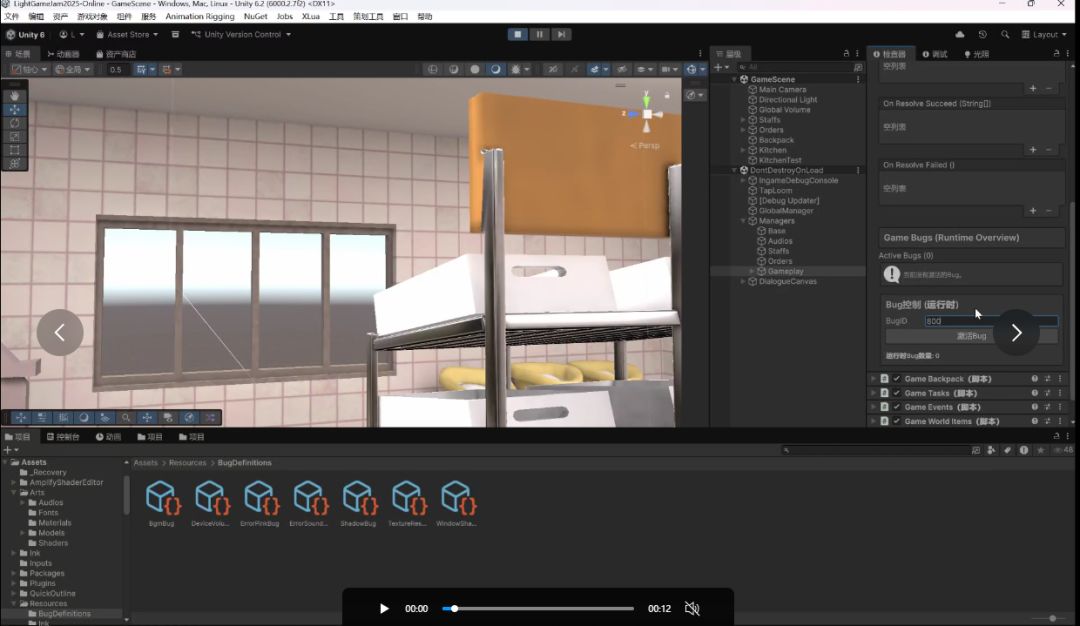Open the Jobs menu
Viewport: 1080px width, 626px height.
284,17
